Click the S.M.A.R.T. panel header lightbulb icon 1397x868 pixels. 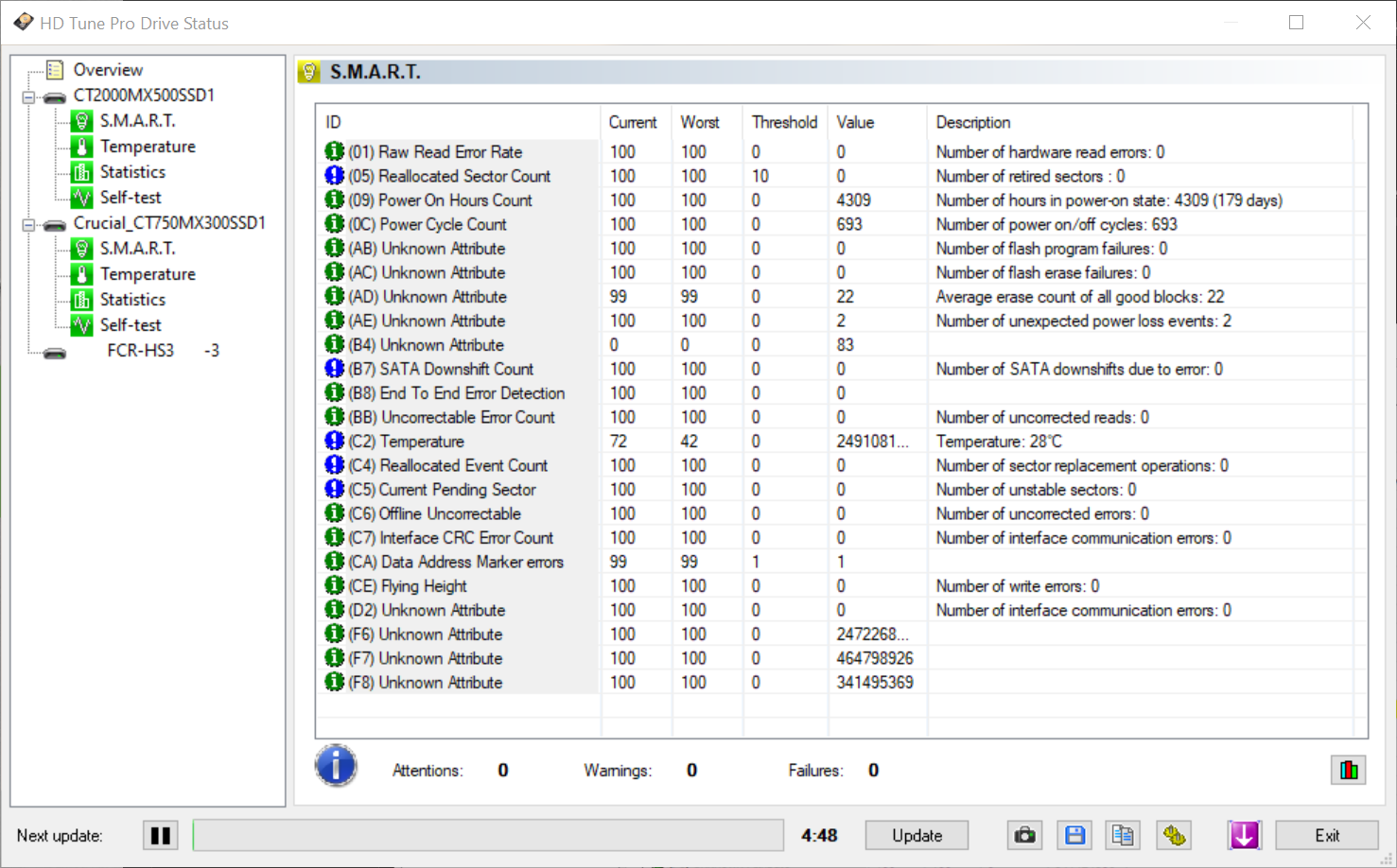309,72
